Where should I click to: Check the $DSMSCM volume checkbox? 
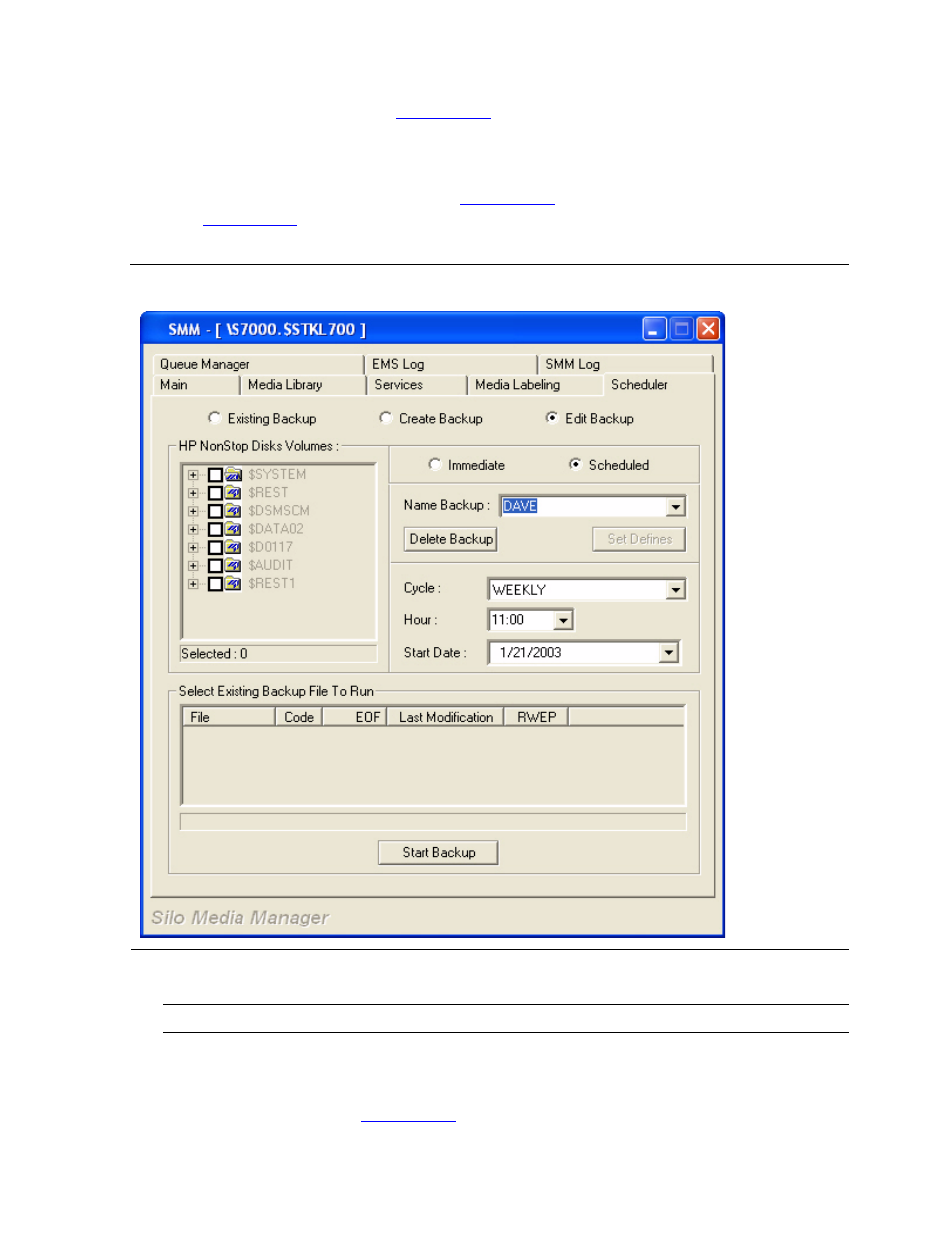click(215, 511)
